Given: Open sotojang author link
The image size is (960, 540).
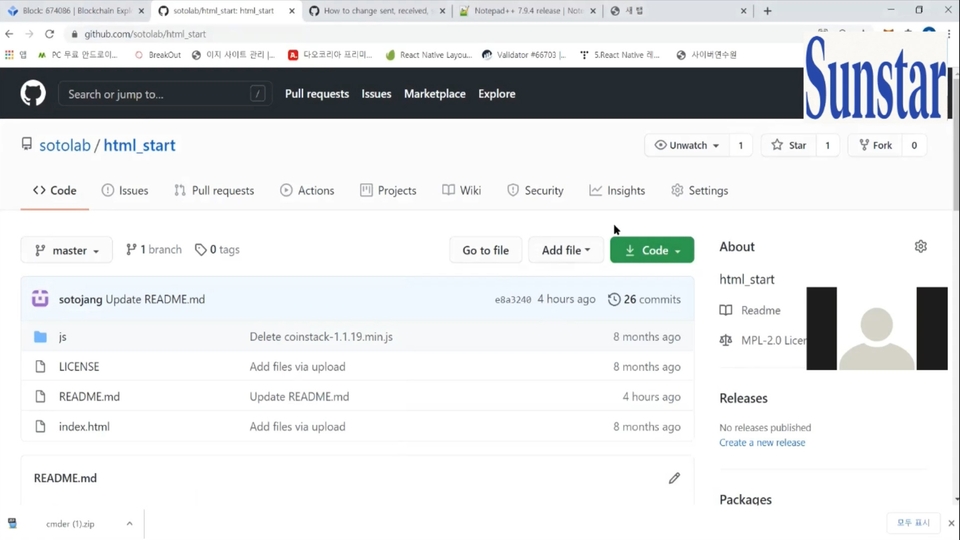Looking at the screenshot, I should click(80, 299).
